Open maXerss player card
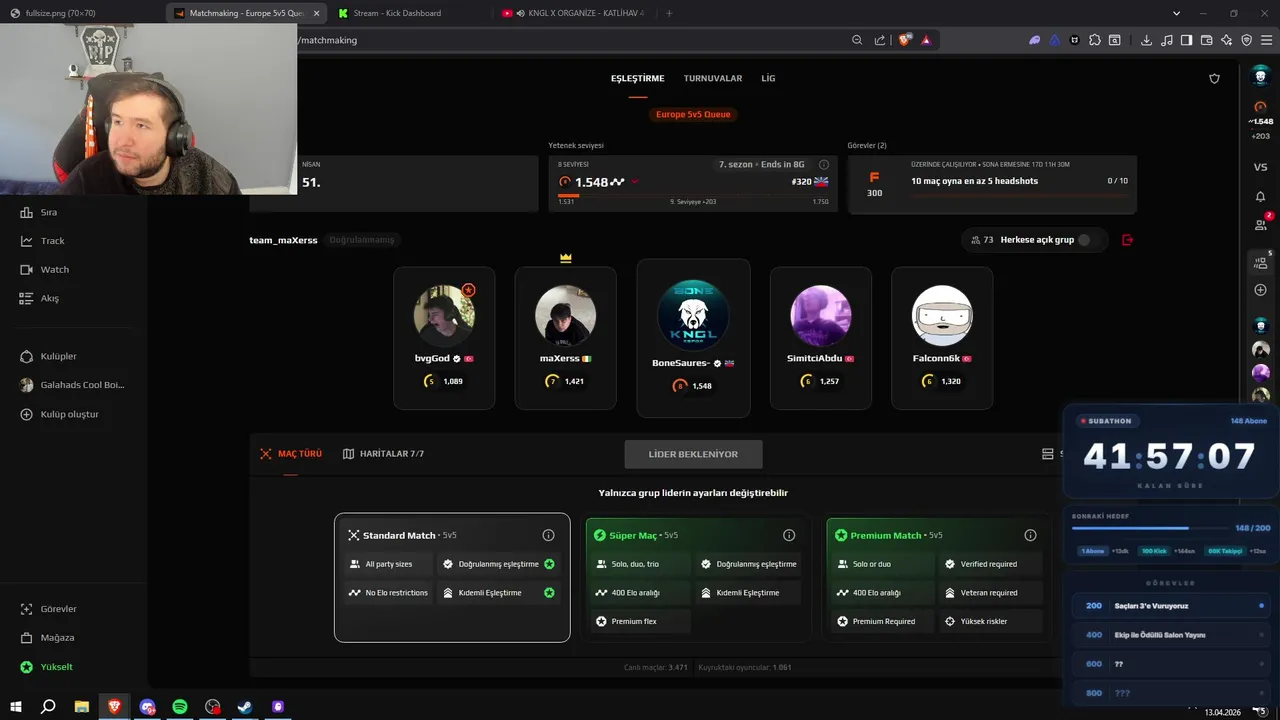The image size is (1280, 720). [565, 338]
